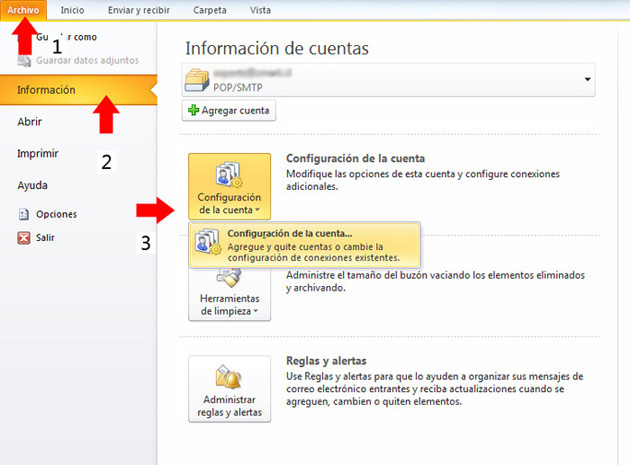Open the Enviar y recibir tab

(139, 10)
